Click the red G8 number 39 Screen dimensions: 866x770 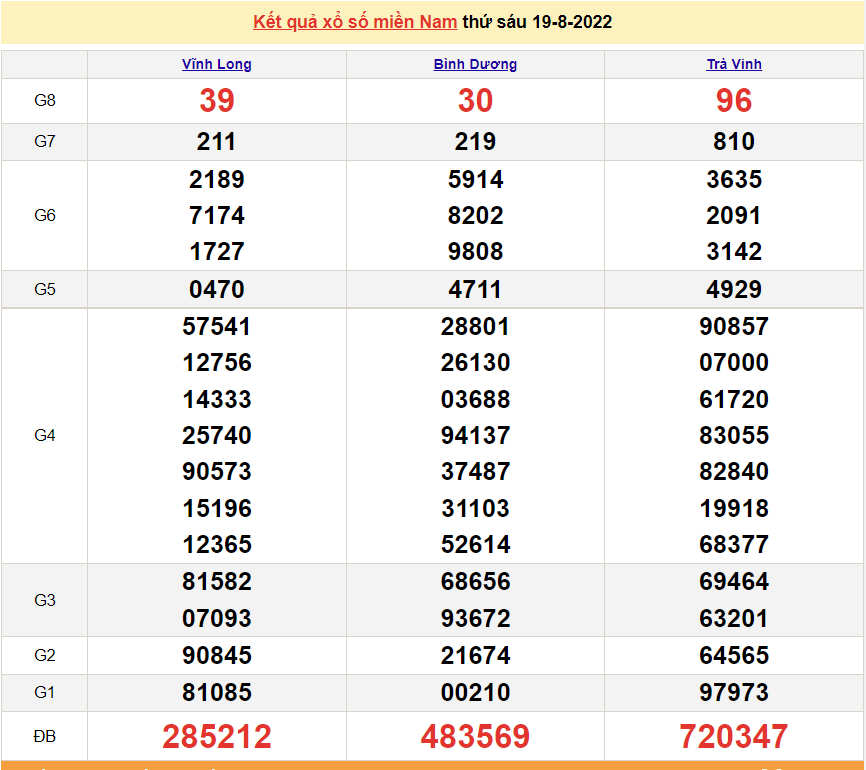(x=216, y=101)
